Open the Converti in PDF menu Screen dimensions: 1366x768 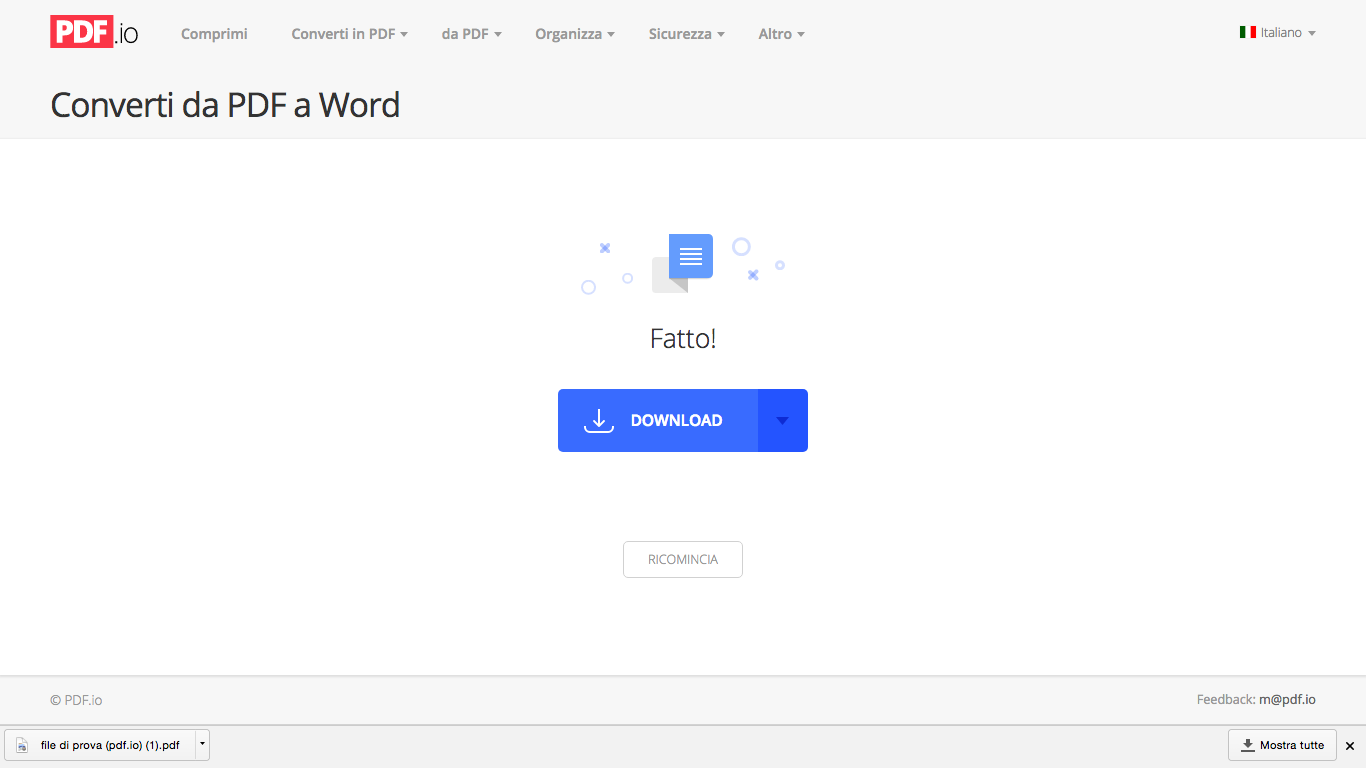click(349, 34)
